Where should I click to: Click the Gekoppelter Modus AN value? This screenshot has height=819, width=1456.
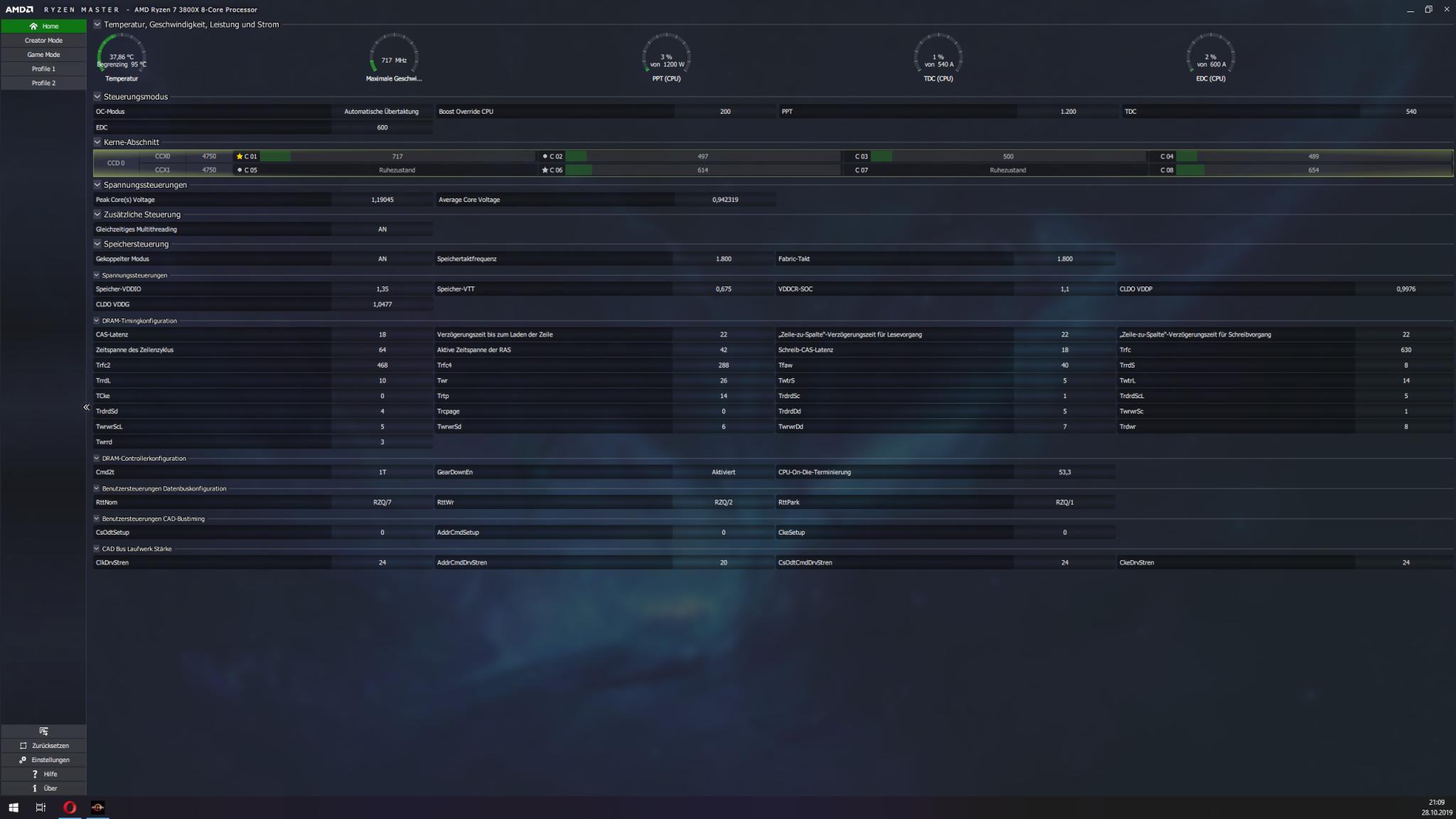point(382,259)
